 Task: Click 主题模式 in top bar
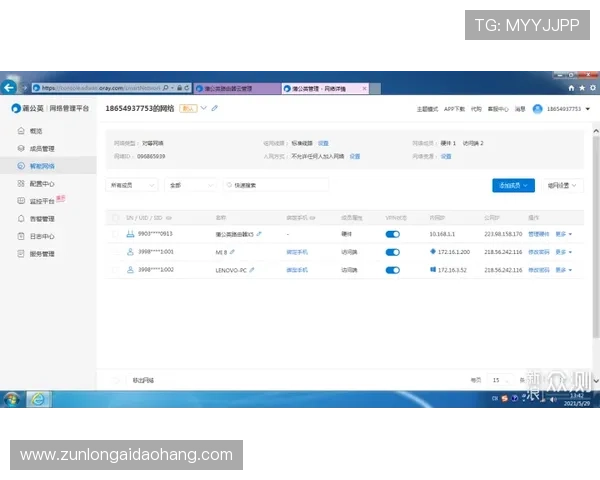click(x=427, y=109)
